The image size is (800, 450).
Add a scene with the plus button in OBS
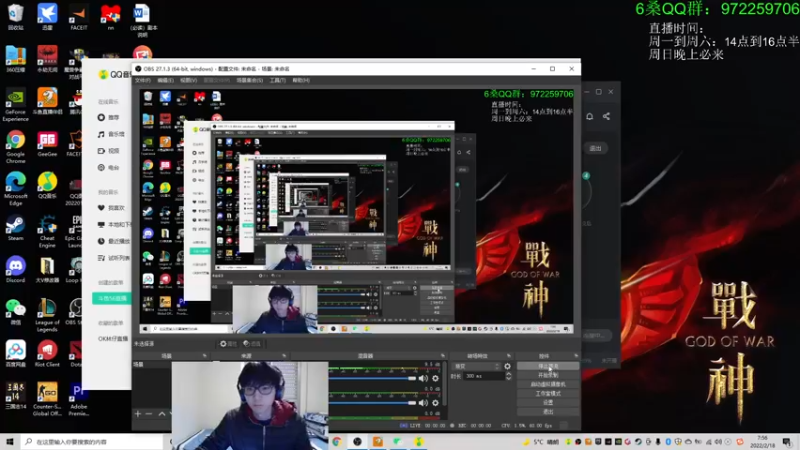[138, 413]
